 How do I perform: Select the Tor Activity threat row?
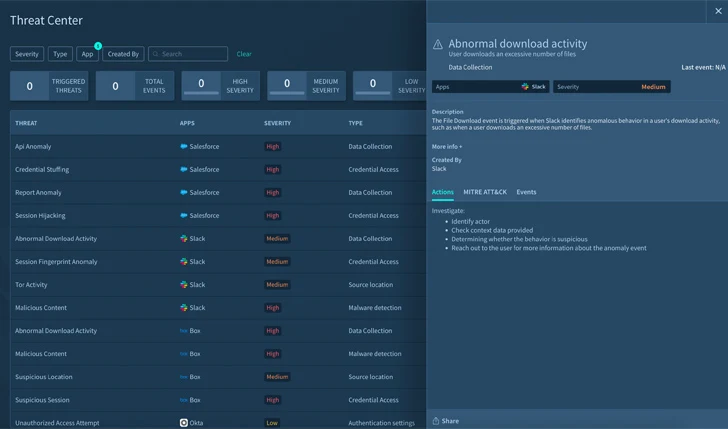tap(218, 285)
